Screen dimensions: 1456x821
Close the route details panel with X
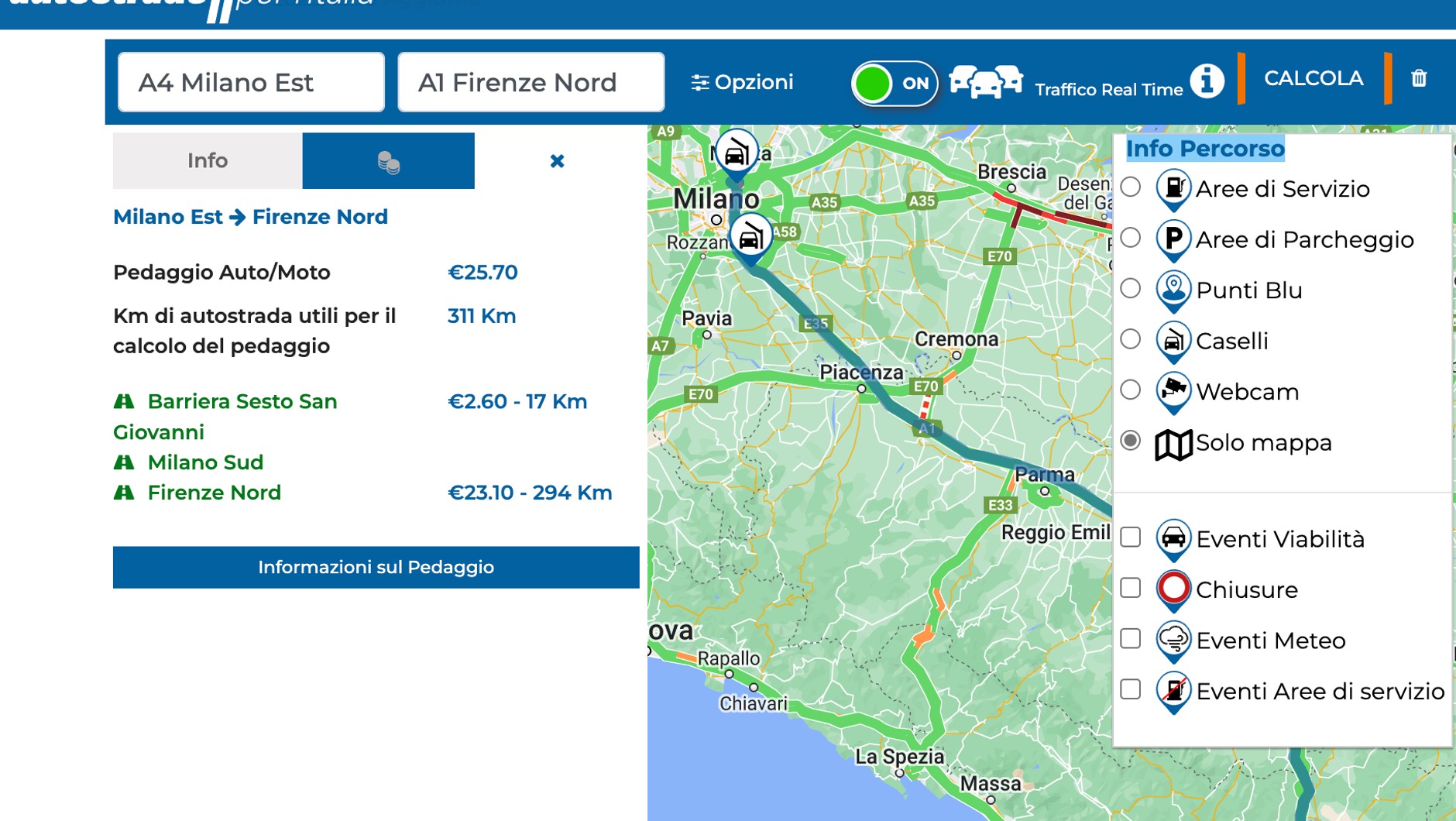click(x=557, y=161)
